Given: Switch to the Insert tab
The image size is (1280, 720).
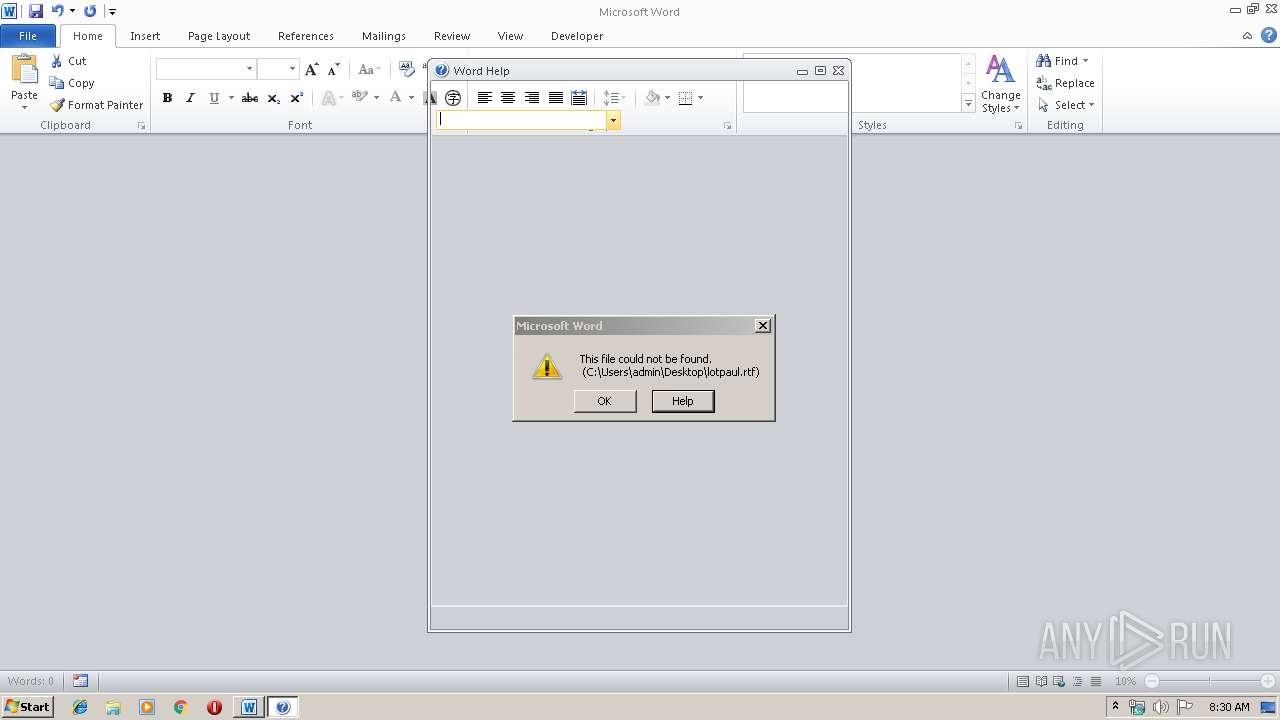Looking at the screenshot, I should (145, 35).
